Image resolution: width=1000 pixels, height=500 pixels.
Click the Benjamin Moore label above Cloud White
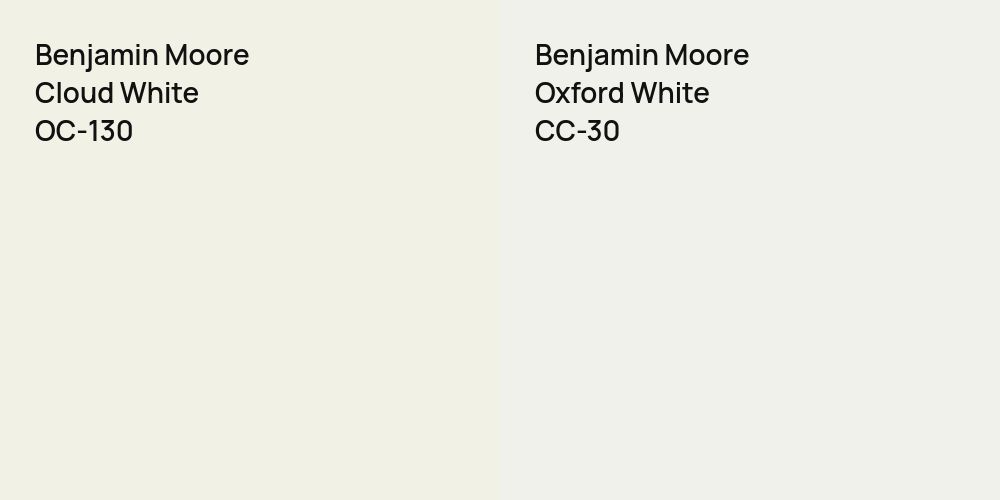[x=142, y=55]
